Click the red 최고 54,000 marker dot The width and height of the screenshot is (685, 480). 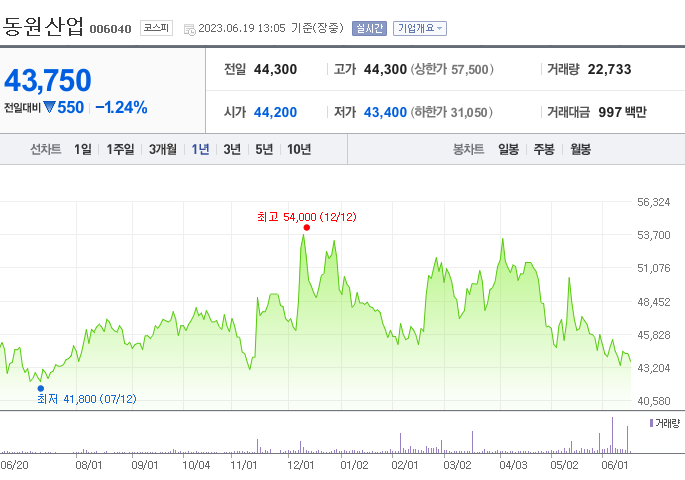pyautogui.click(x=307, y=228)
